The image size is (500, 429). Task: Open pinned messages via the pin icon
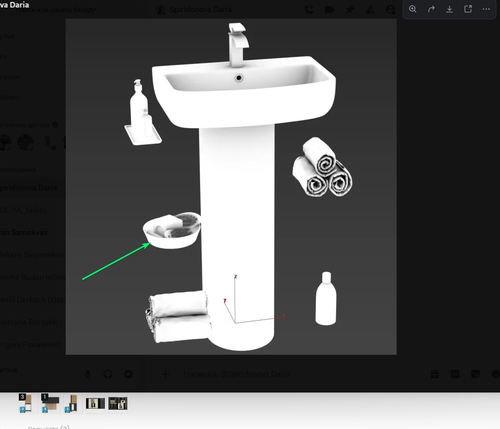pyautogui.click(x=350, y=10)
